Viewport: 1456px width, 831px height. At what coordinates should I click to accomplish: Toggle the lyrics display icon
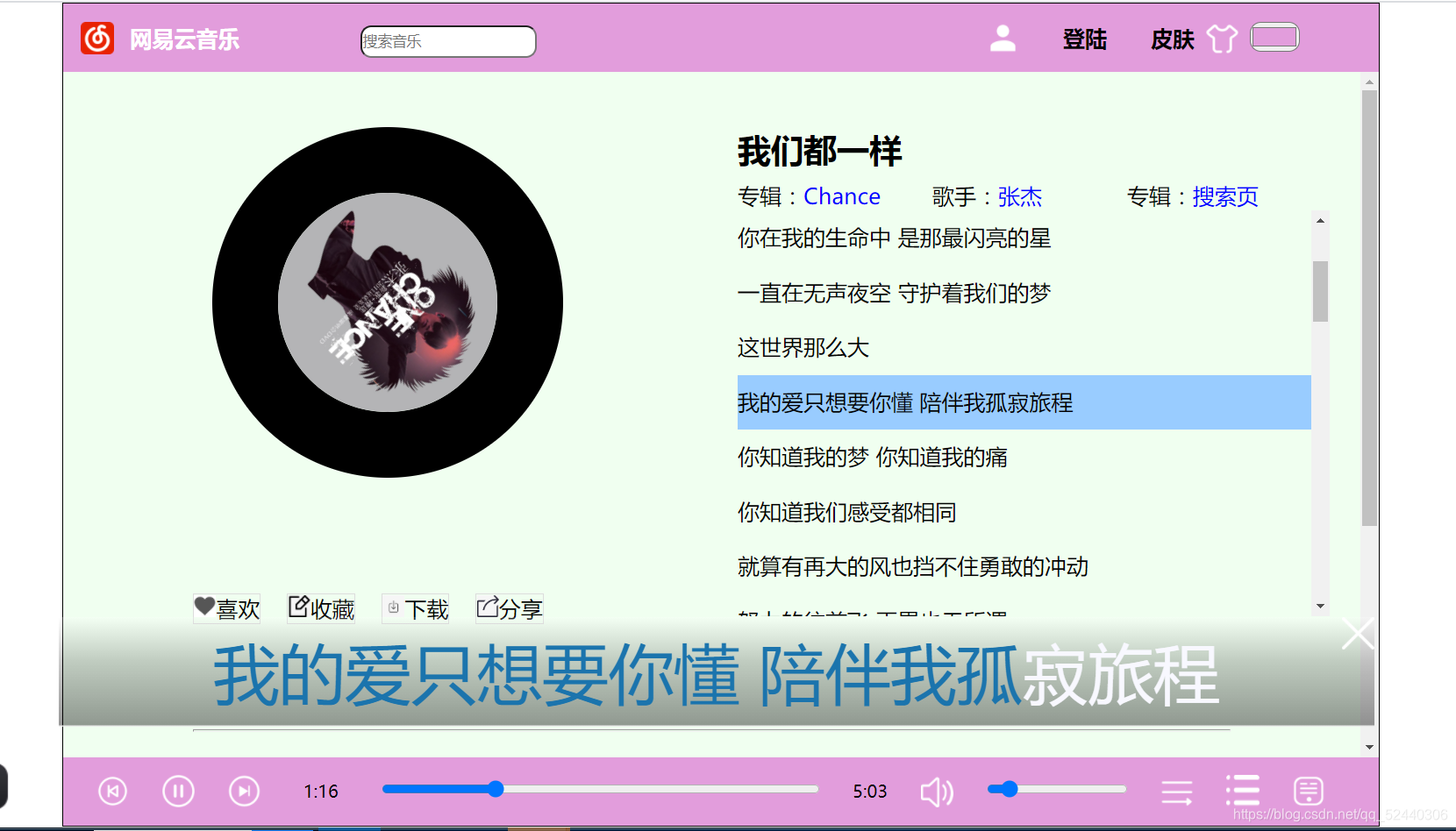pos(1309,791)
